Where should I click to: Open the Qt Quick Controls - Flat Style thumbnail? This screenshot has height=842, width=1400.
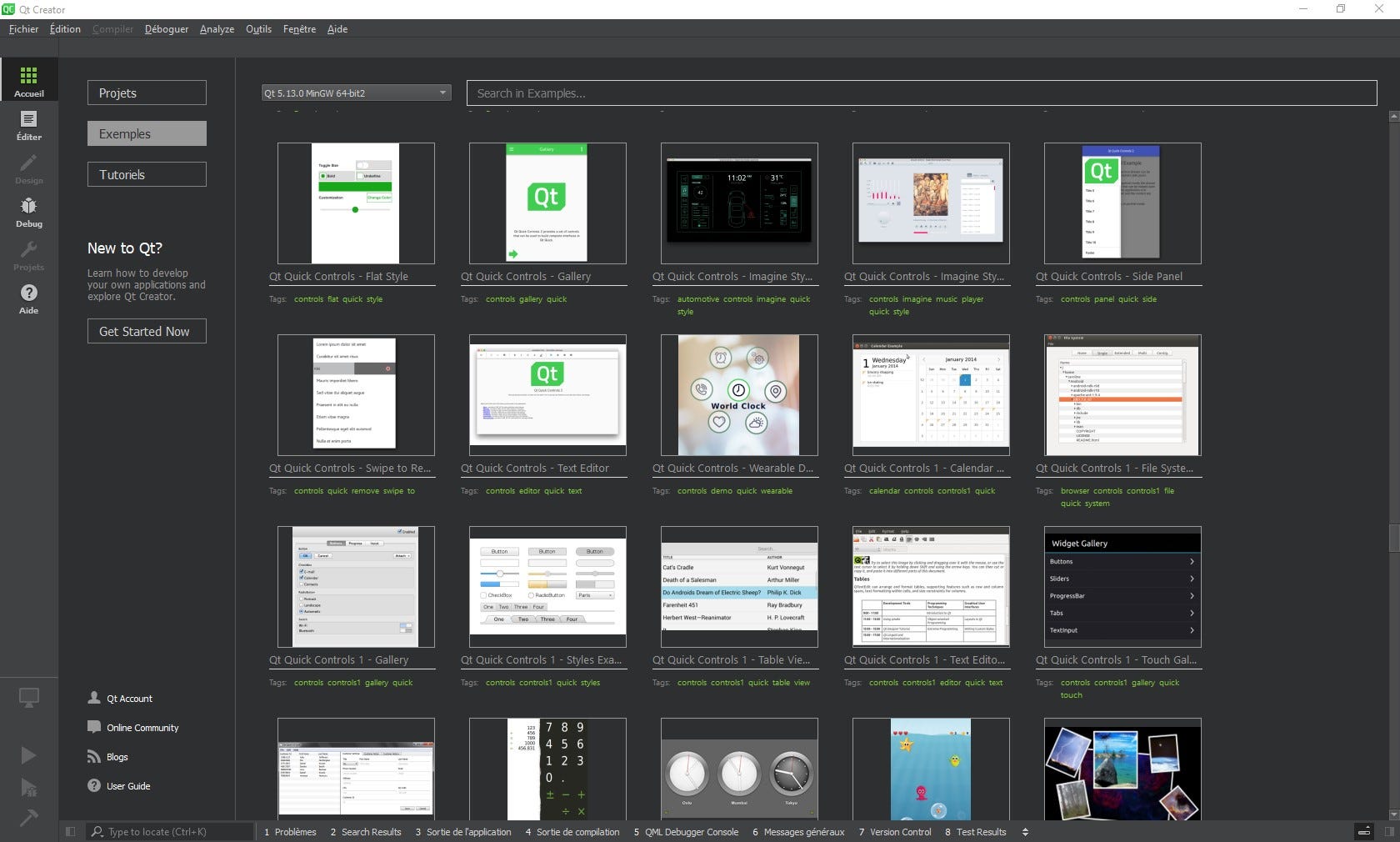[356, 203]
